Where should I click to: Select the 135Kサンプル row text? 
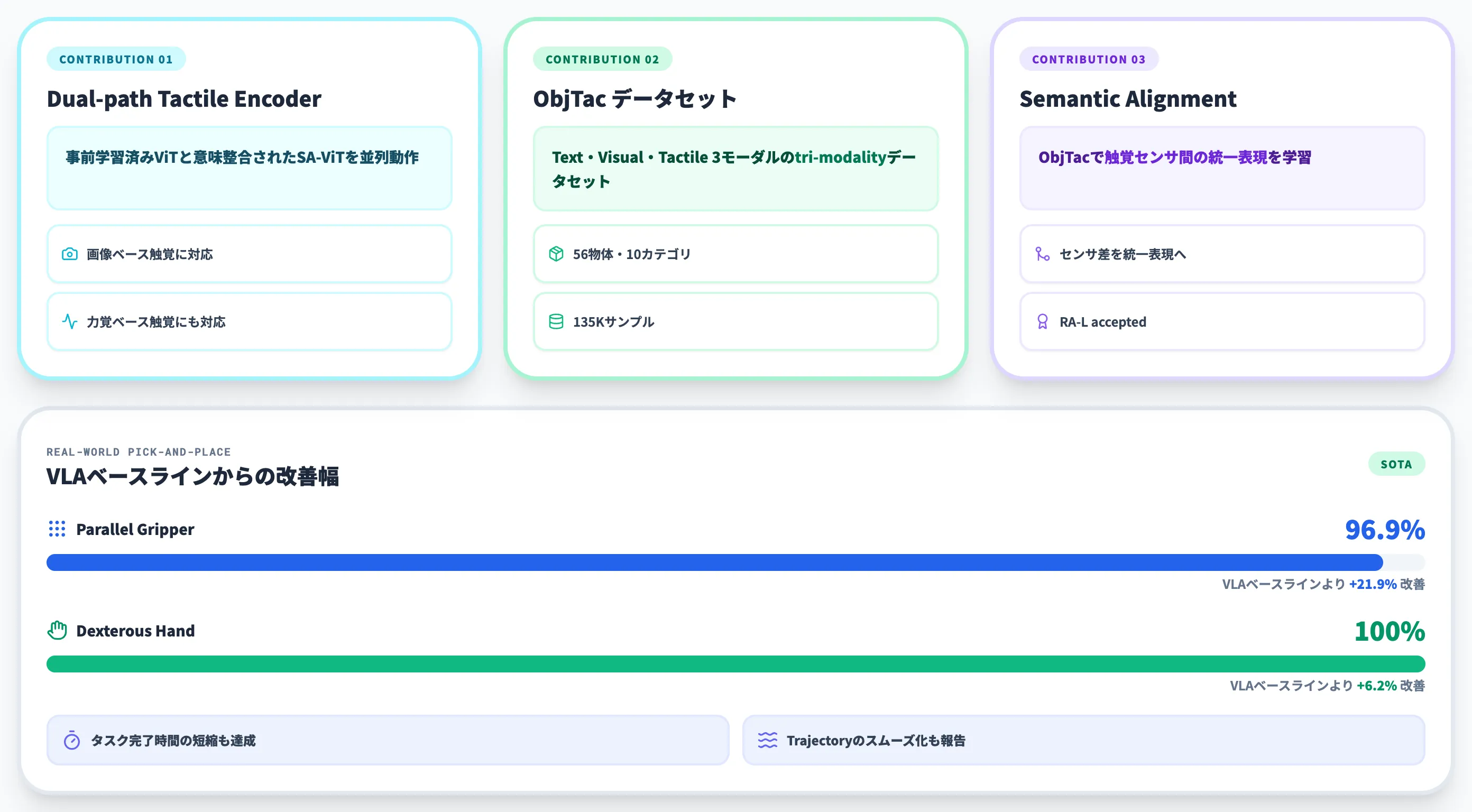tap(614, 322)
